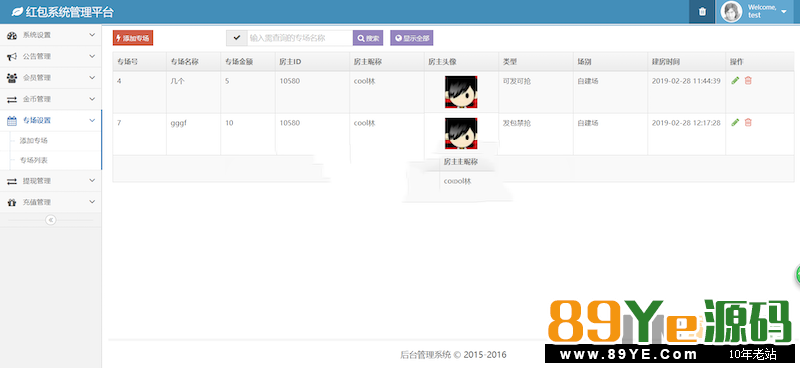The image size is (800, 368).
Task: Click the leaf logo beside 红包系统管理平台
Action: pyautogui.click(x=17, y=11)
